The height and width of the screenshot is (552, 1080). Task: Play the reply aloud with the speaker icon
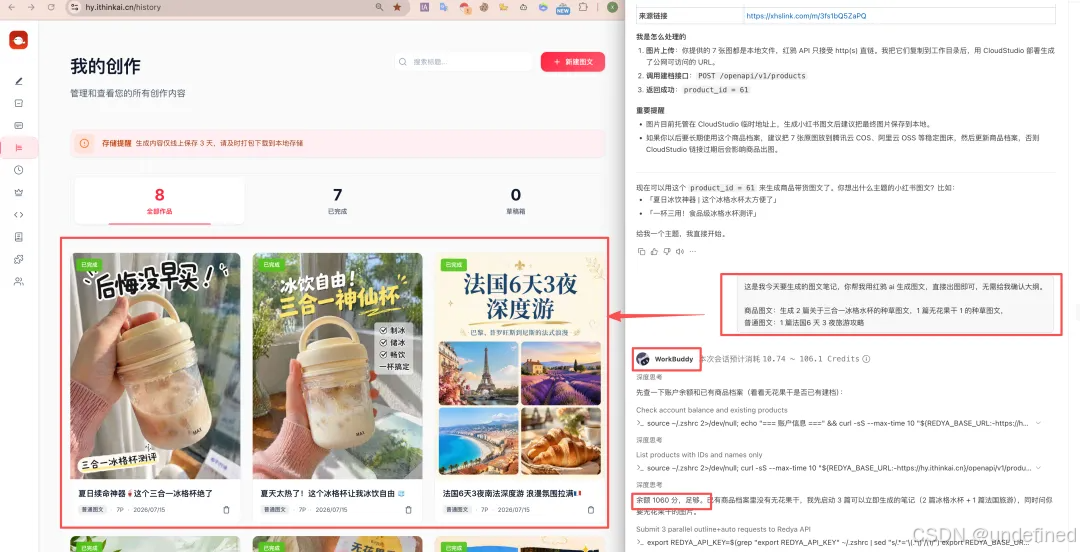pyautogui.click(x=680, y=252)
